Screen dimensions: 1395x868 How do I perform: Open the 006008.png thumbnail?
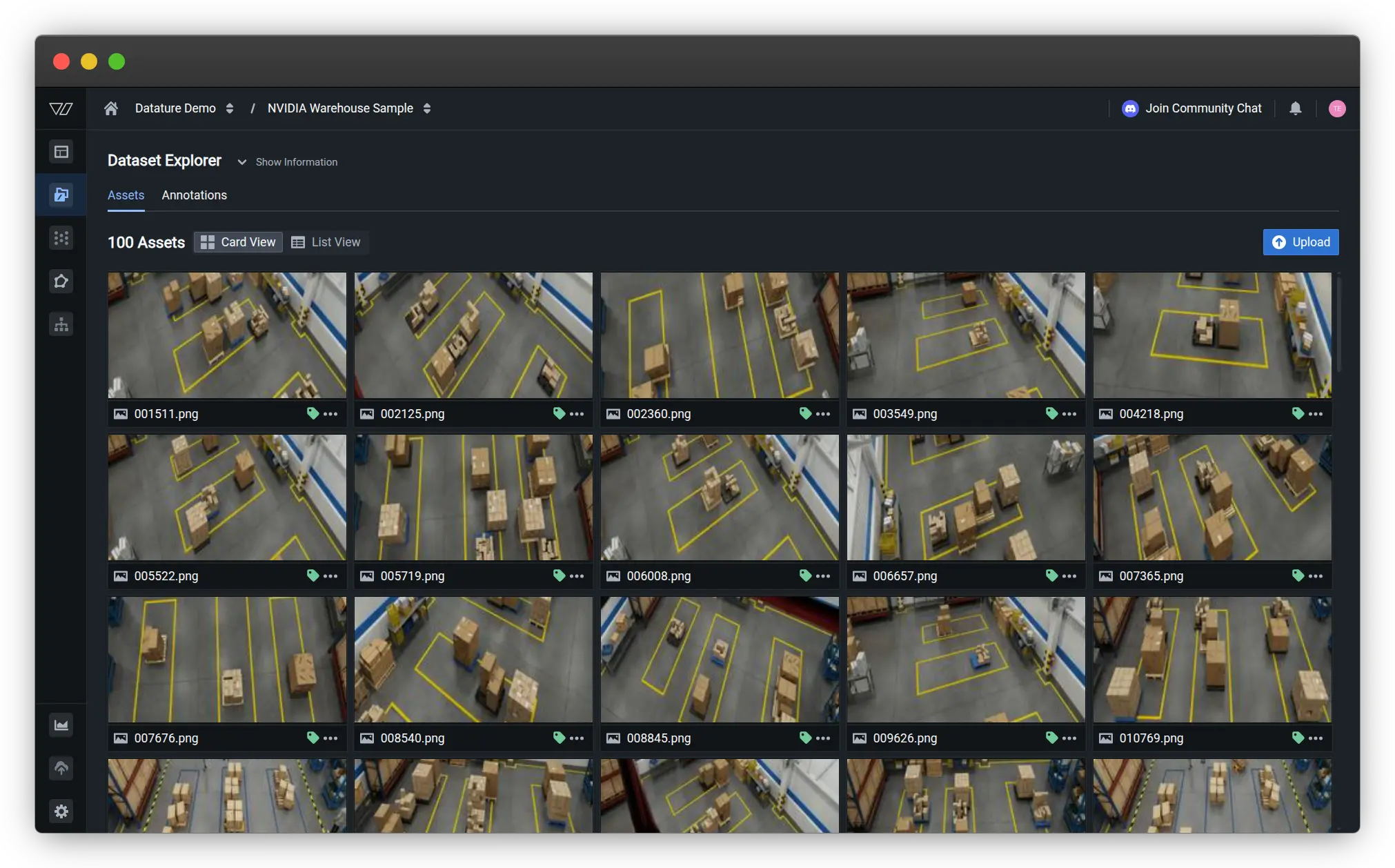pos(720,497)
